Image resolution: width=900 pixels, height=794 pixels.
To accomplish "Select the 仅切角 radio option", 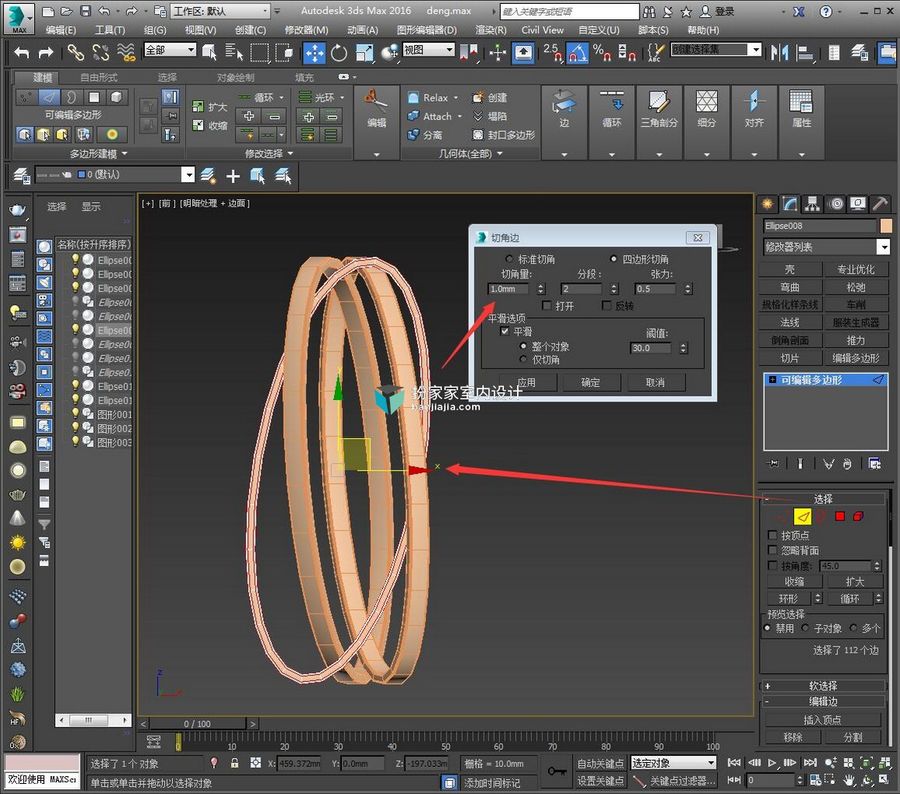I will click(x=523, y=359).
